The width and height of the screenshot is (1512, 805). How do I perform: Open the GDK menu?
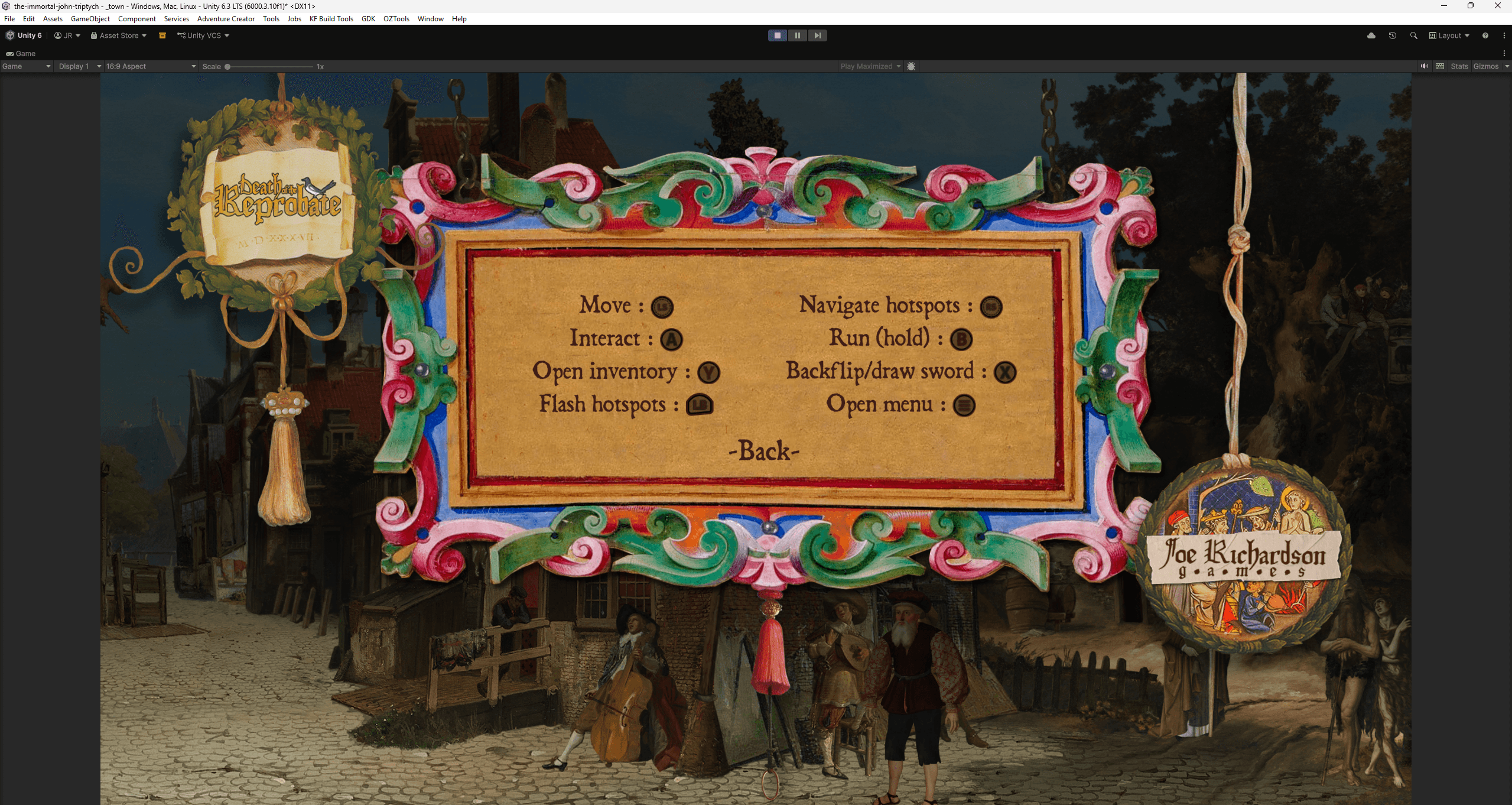[x=368, y=19]
